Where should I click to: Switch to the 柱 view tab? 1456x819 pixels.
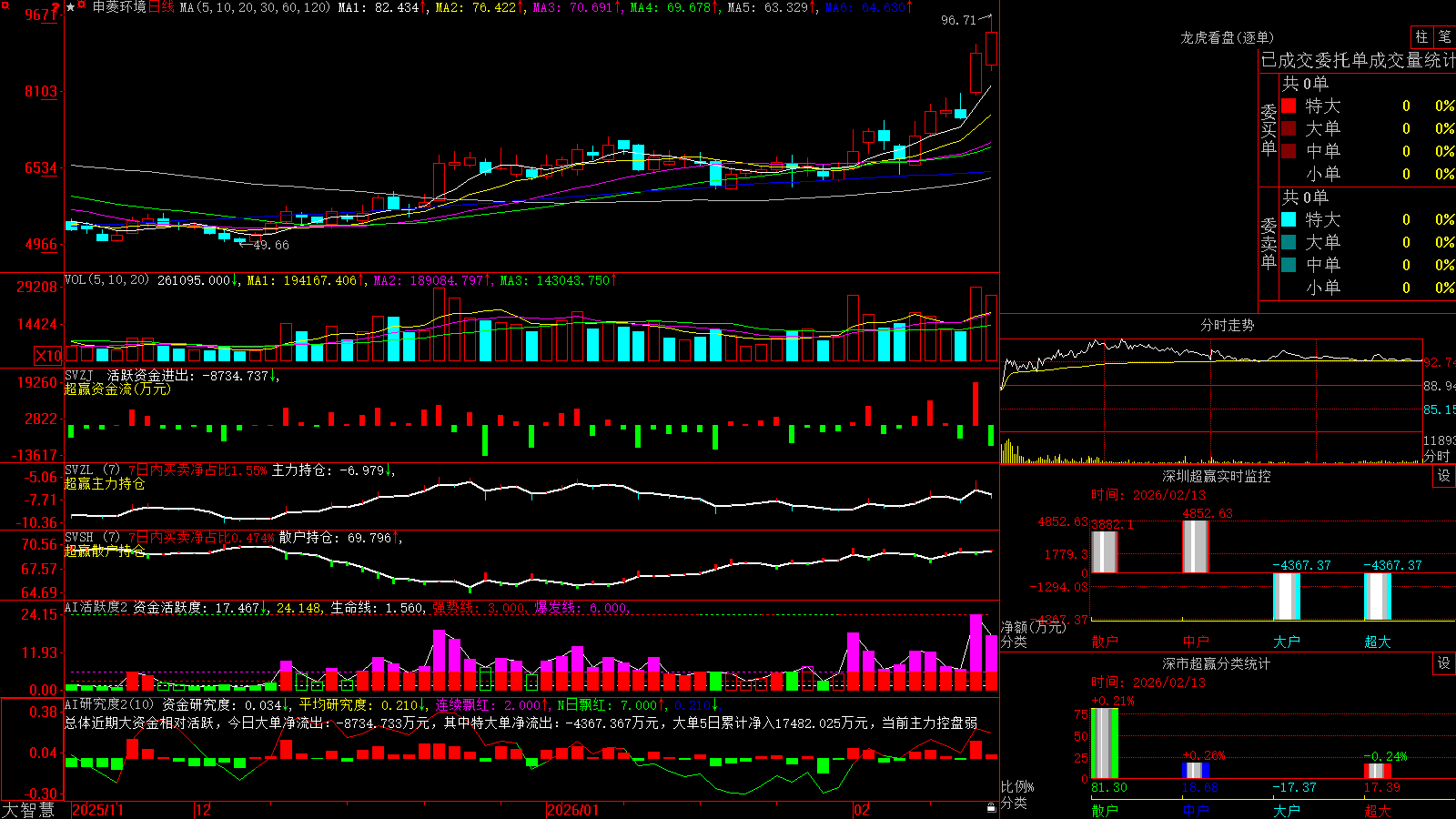pos(1421,36)
